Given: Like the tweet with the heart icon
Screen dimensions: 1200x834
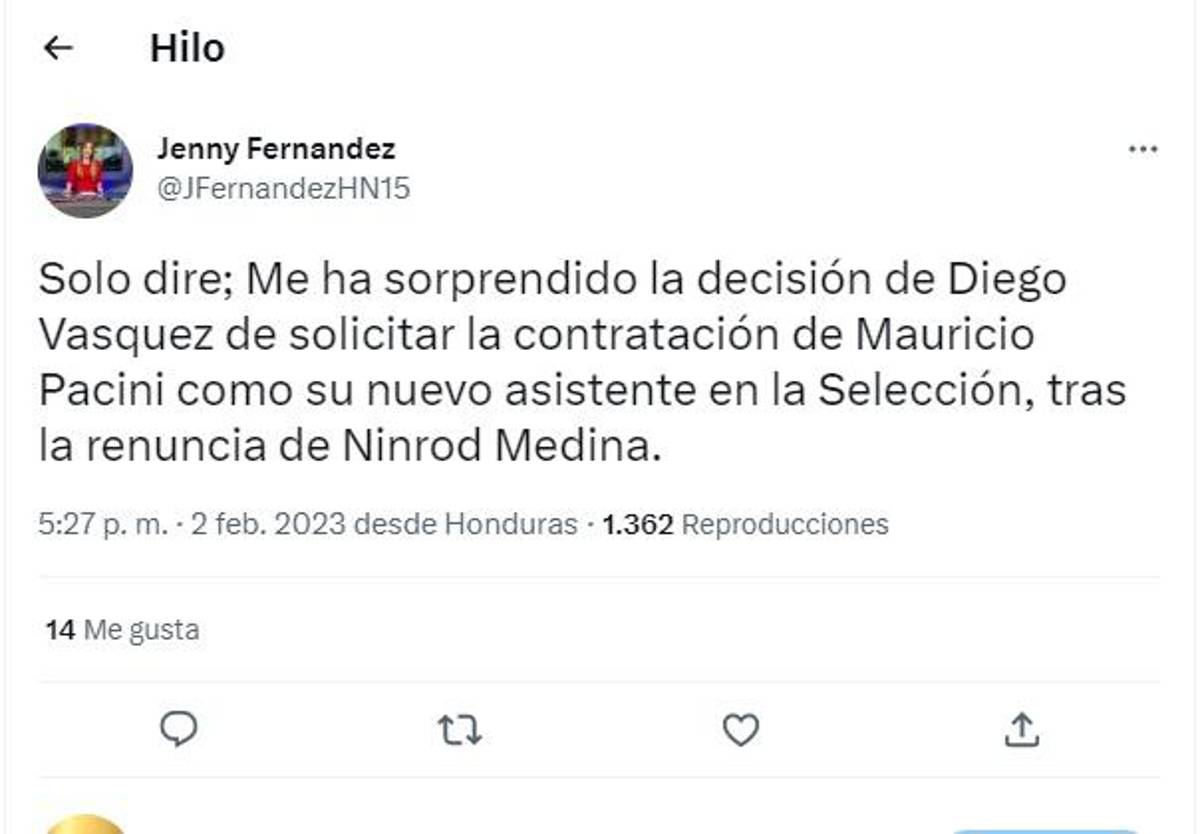Looking at the screenshot, I should [740, 731].
